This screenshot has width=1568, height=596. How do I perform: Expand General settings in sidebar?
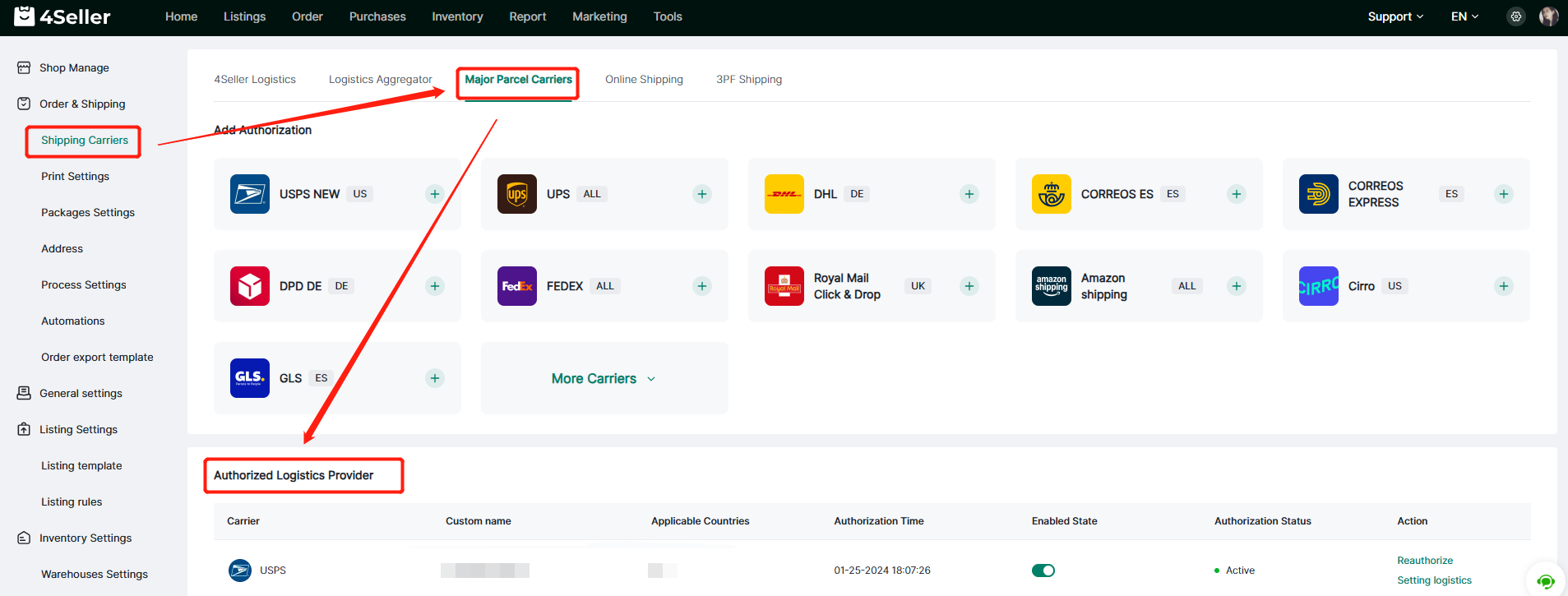[x=81, y=393]
